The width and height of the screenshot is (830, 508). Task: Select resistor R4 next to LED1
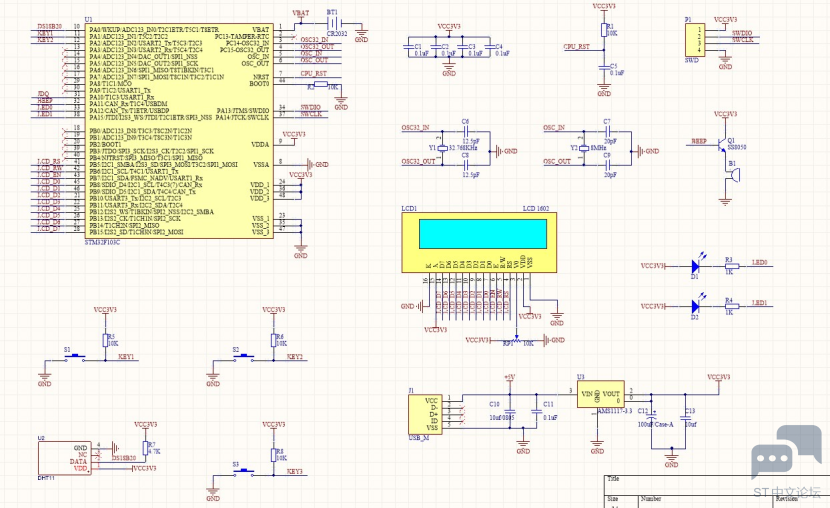pyautogui.click(x=732, y=306)
